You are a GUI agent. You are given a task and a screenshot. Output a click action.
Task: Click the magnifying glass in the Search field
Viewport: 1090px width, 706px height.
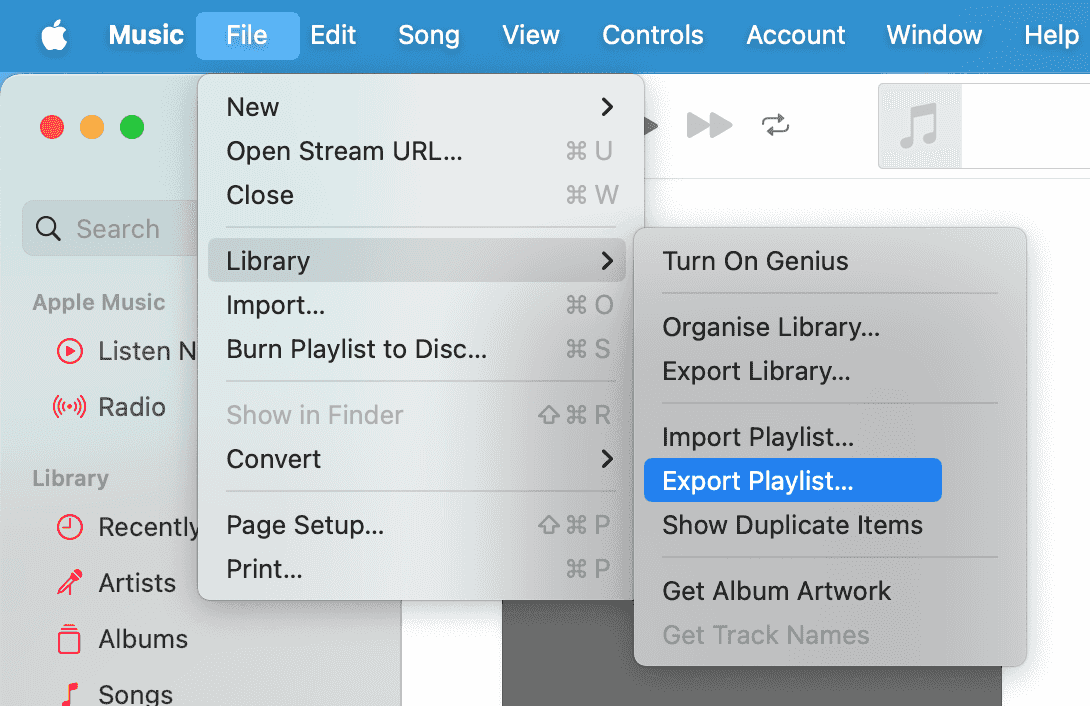(48, 228)
